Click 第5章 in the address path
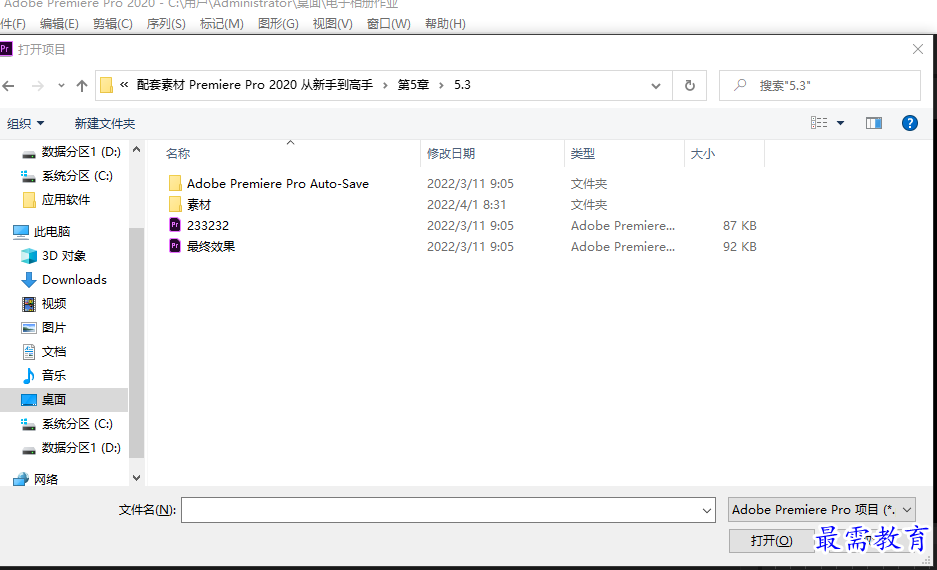The width and height of the screenshot is (937, 570). coord(414,85)
